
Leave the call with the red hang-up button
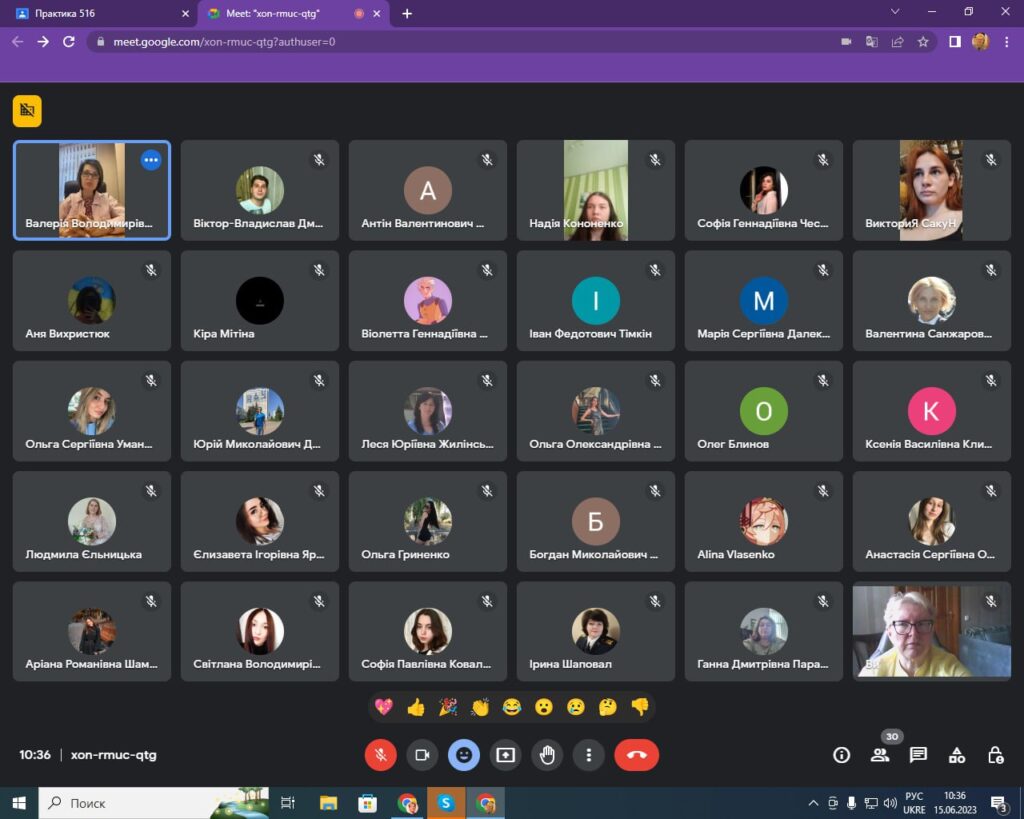point(636,755)
